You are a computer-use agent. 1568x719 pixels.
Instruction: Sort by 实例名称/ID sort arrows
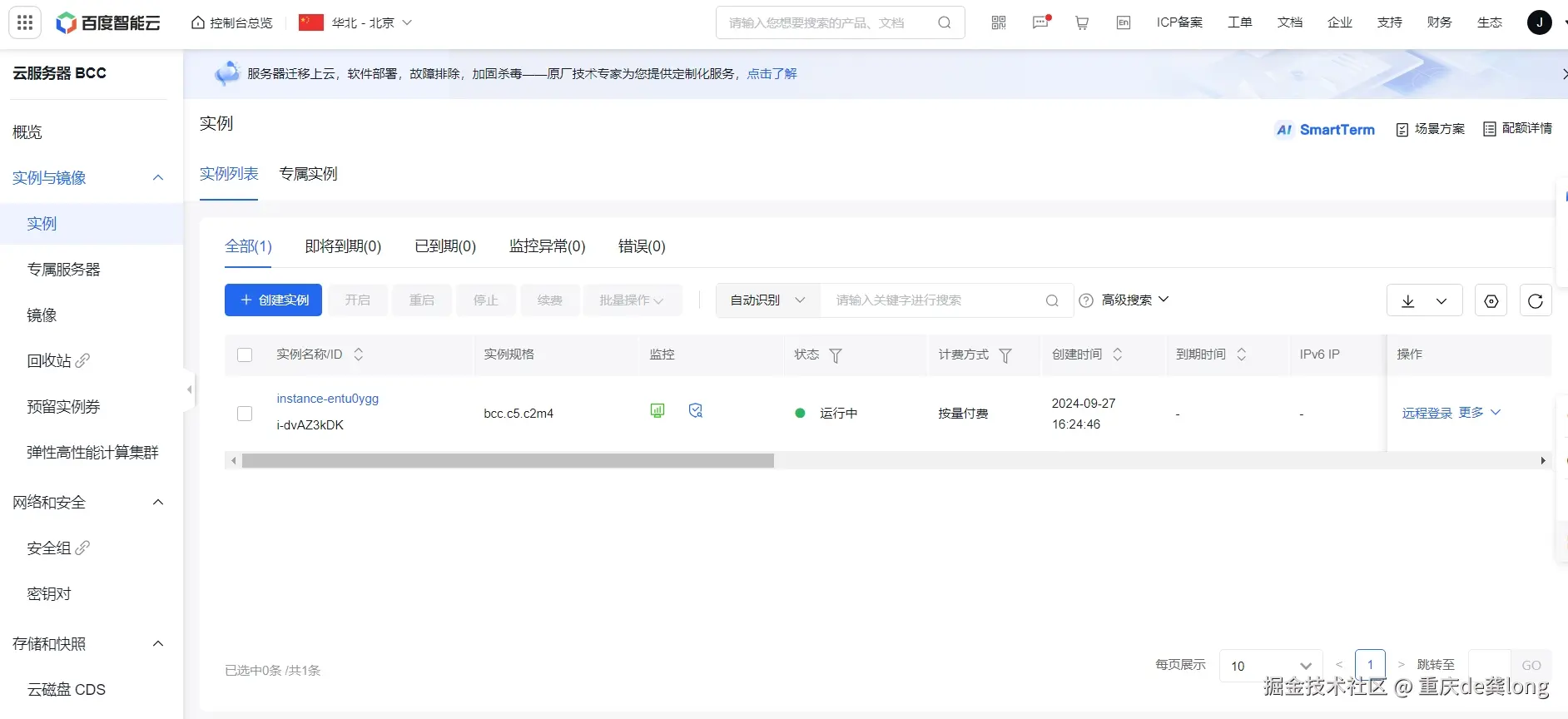point(359,355)
